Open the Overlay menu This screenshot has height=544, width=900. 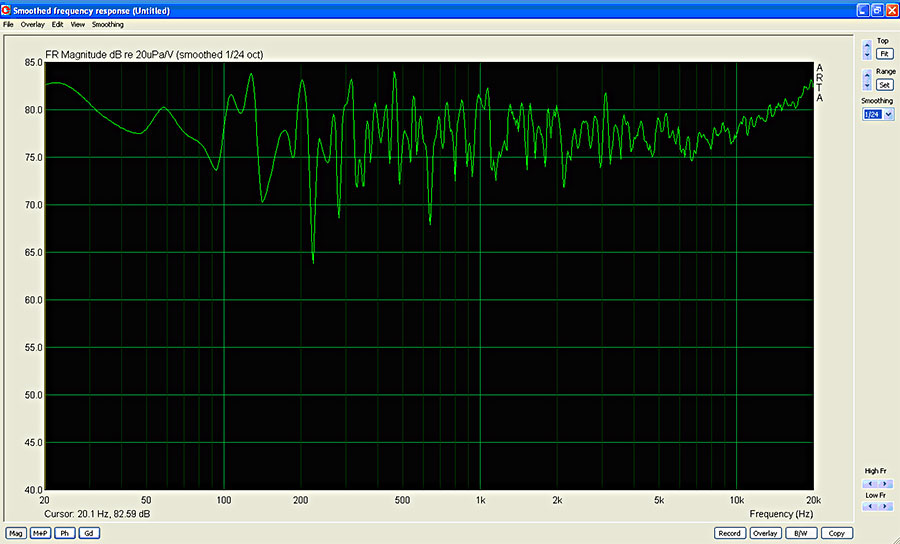(x=33, y=25)
